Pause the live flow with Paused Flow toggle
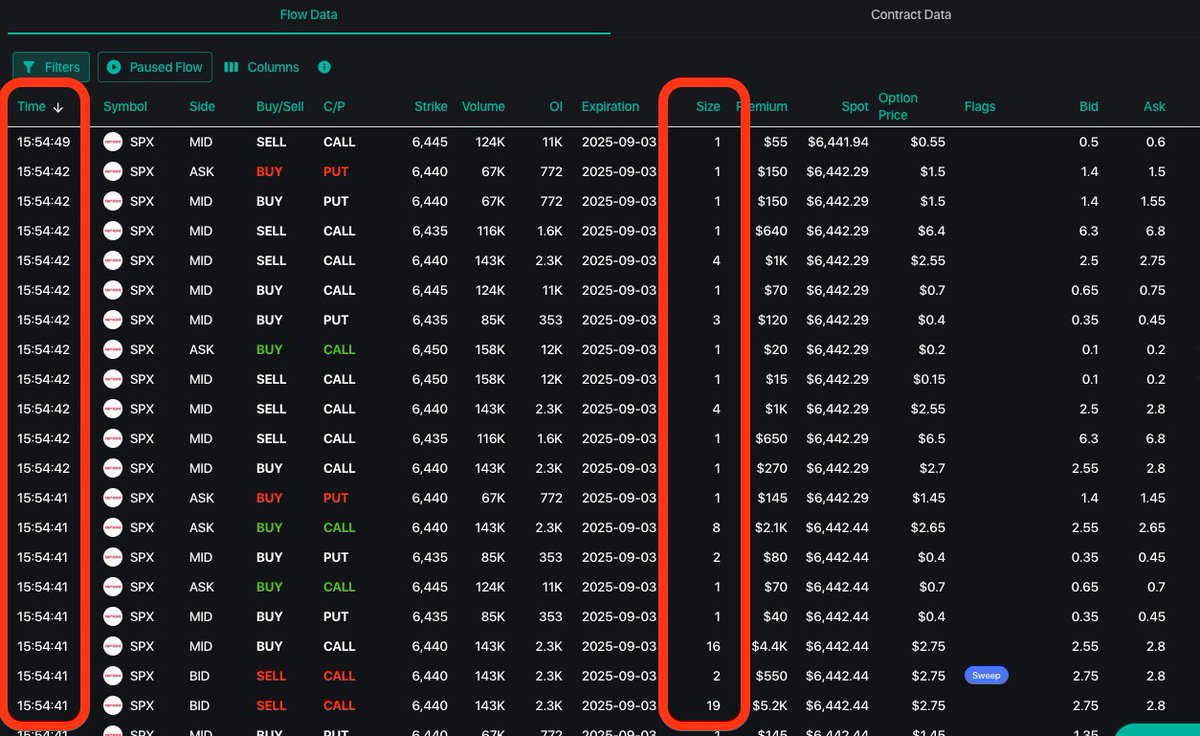 click(x=154, y=67)
